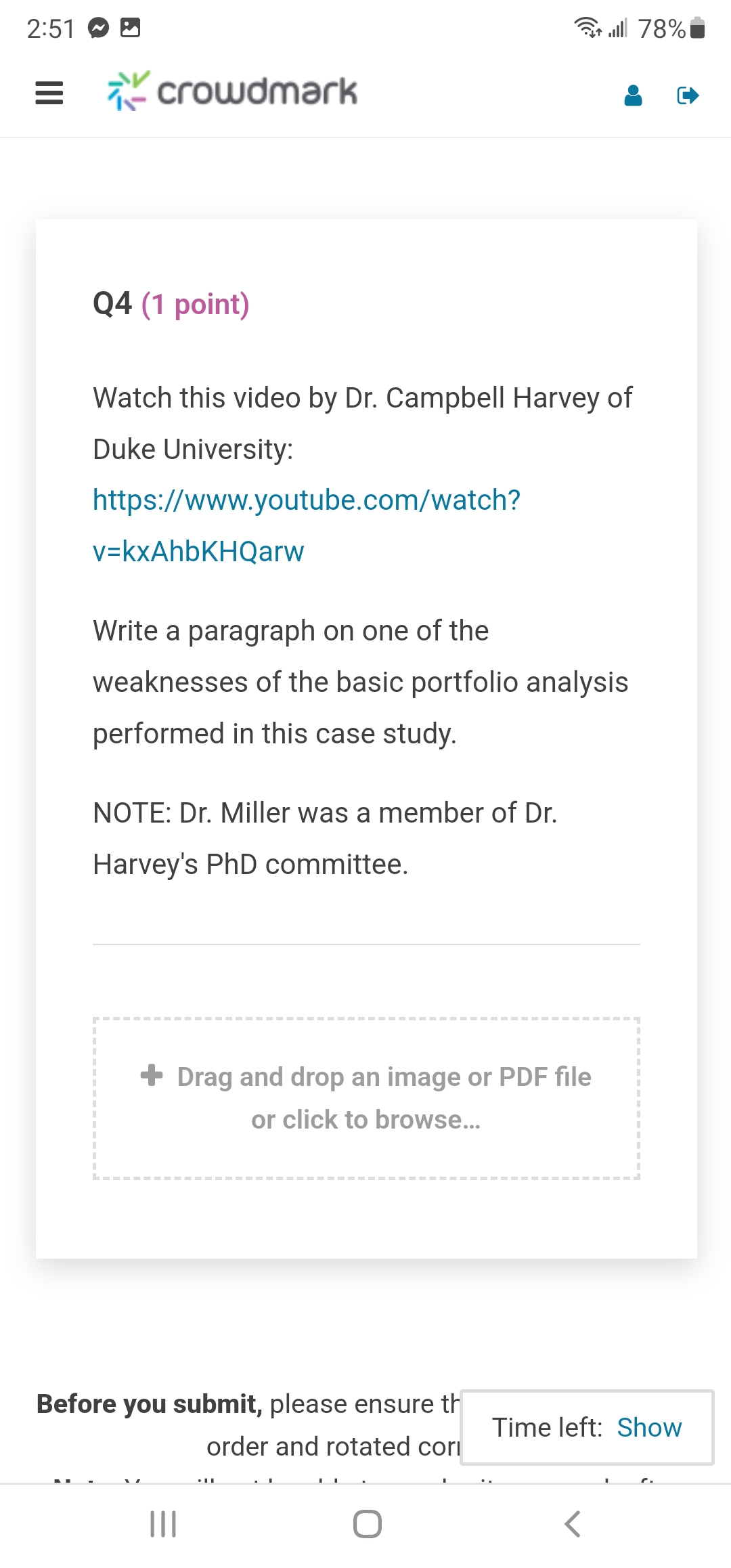Tap the Messenger notification icon
The width and height of the screenshot is (731, 1568).
point(99,28)
